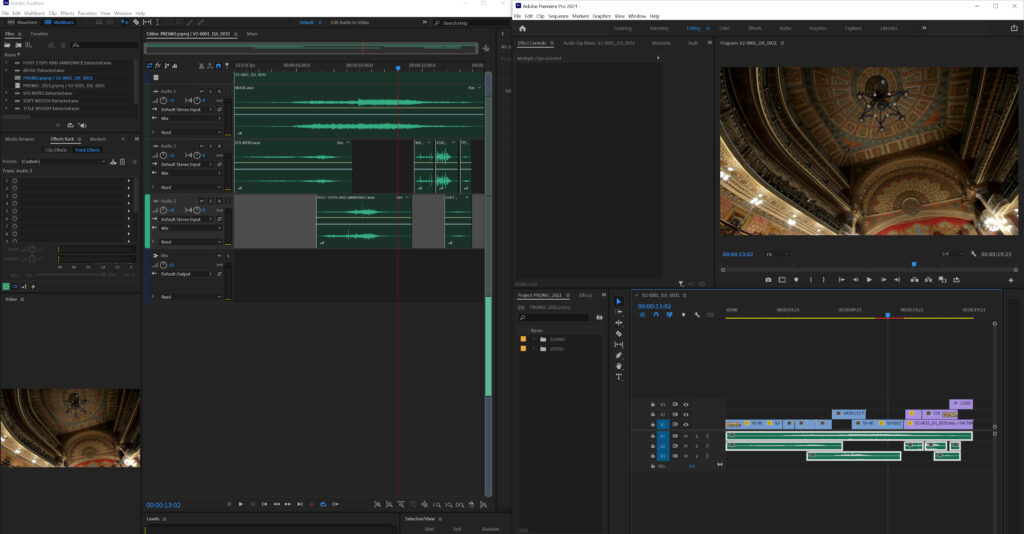This screenshot has height=534, width=1024.
Task: Click the Premiere Home icon
Action: (522, 29)
